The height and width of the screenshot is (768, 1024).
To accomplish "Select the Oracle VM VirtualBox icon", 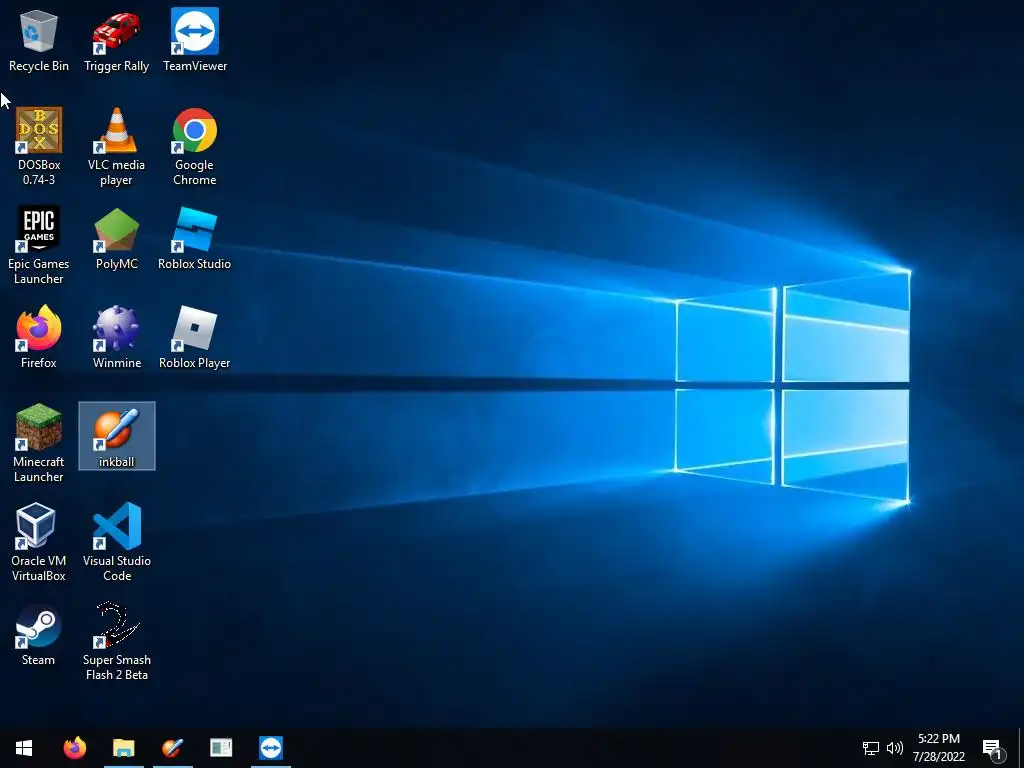I will (39, 542).
